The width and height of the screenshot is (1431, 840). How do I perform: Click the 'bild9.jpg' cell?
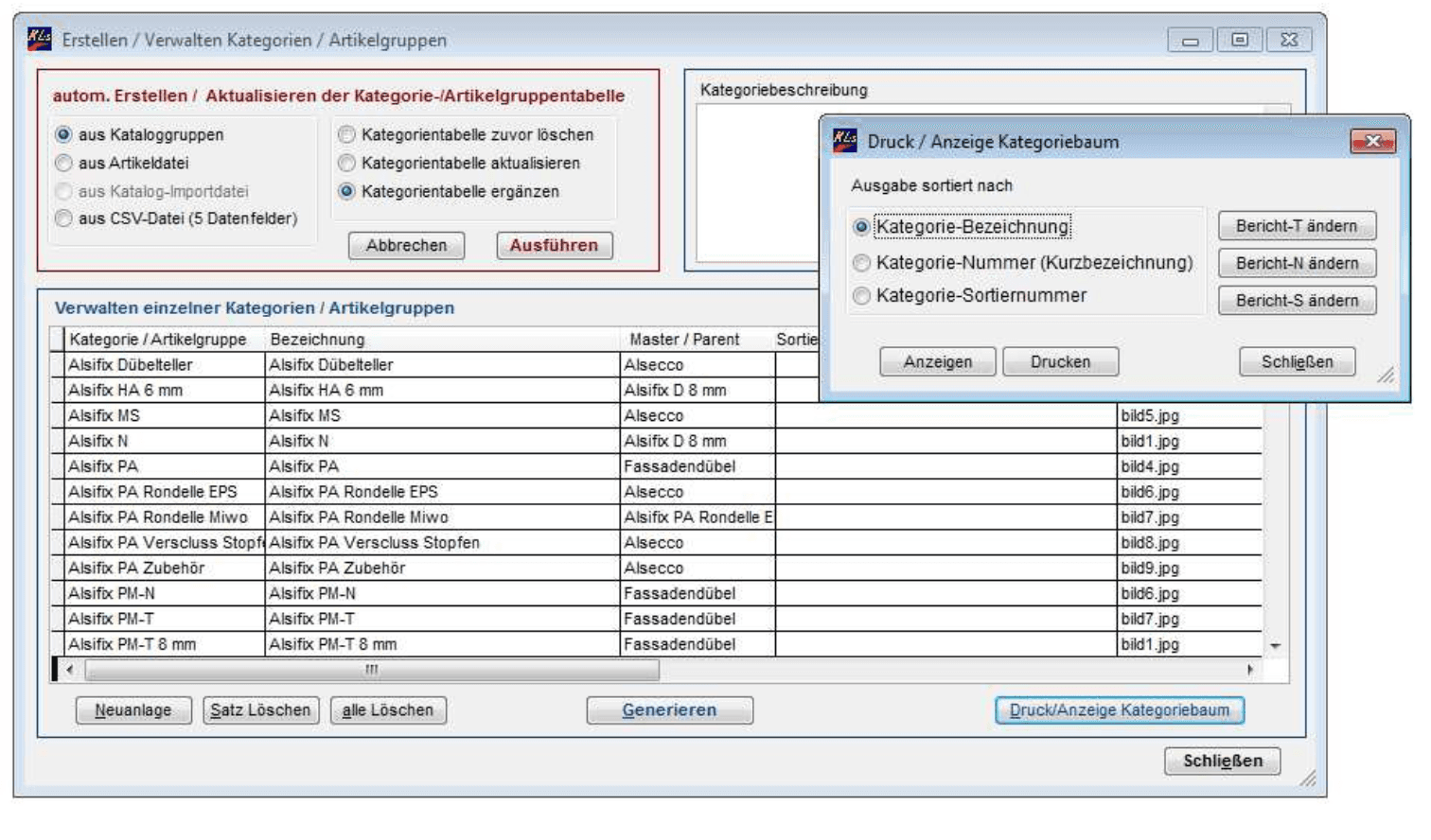1189,568
